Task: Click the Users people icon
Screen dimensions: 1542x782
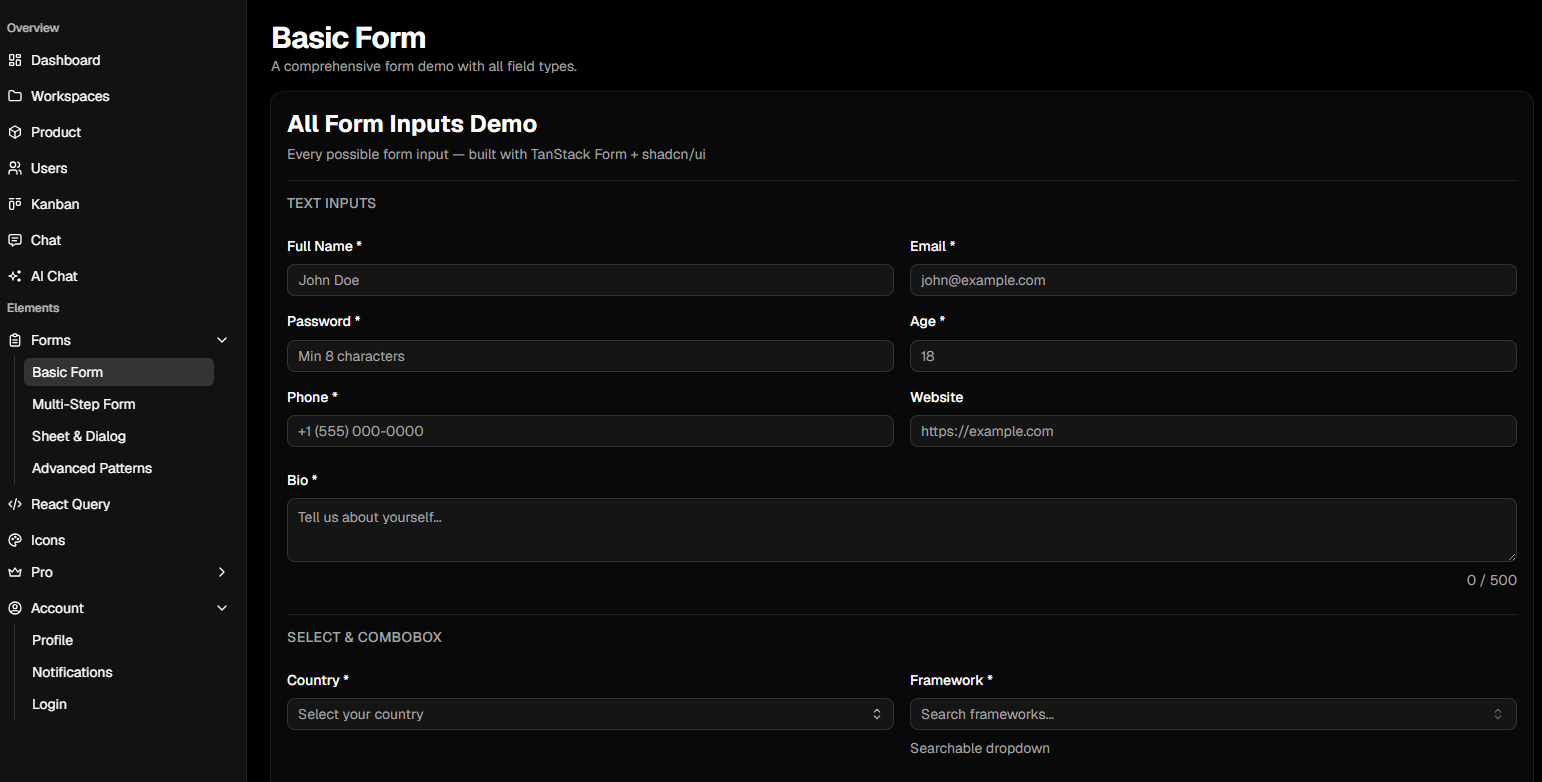Action: 15,168
